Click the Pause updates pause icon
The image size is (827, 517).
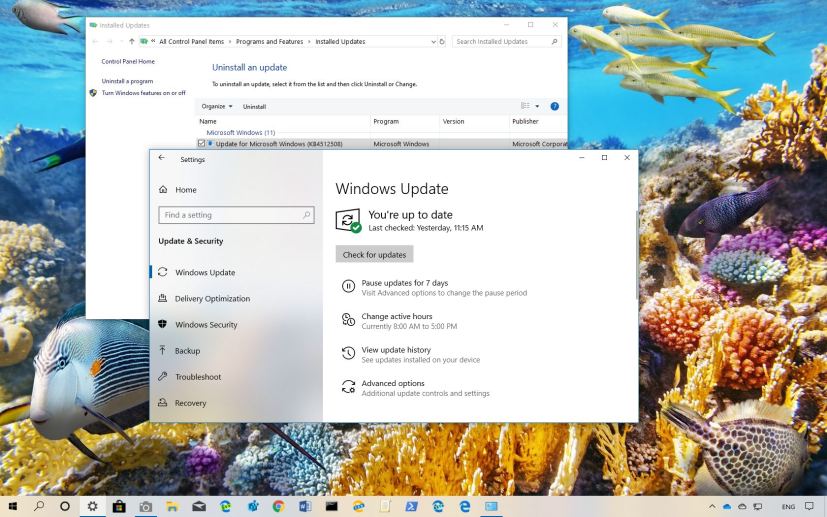(348, 286)
